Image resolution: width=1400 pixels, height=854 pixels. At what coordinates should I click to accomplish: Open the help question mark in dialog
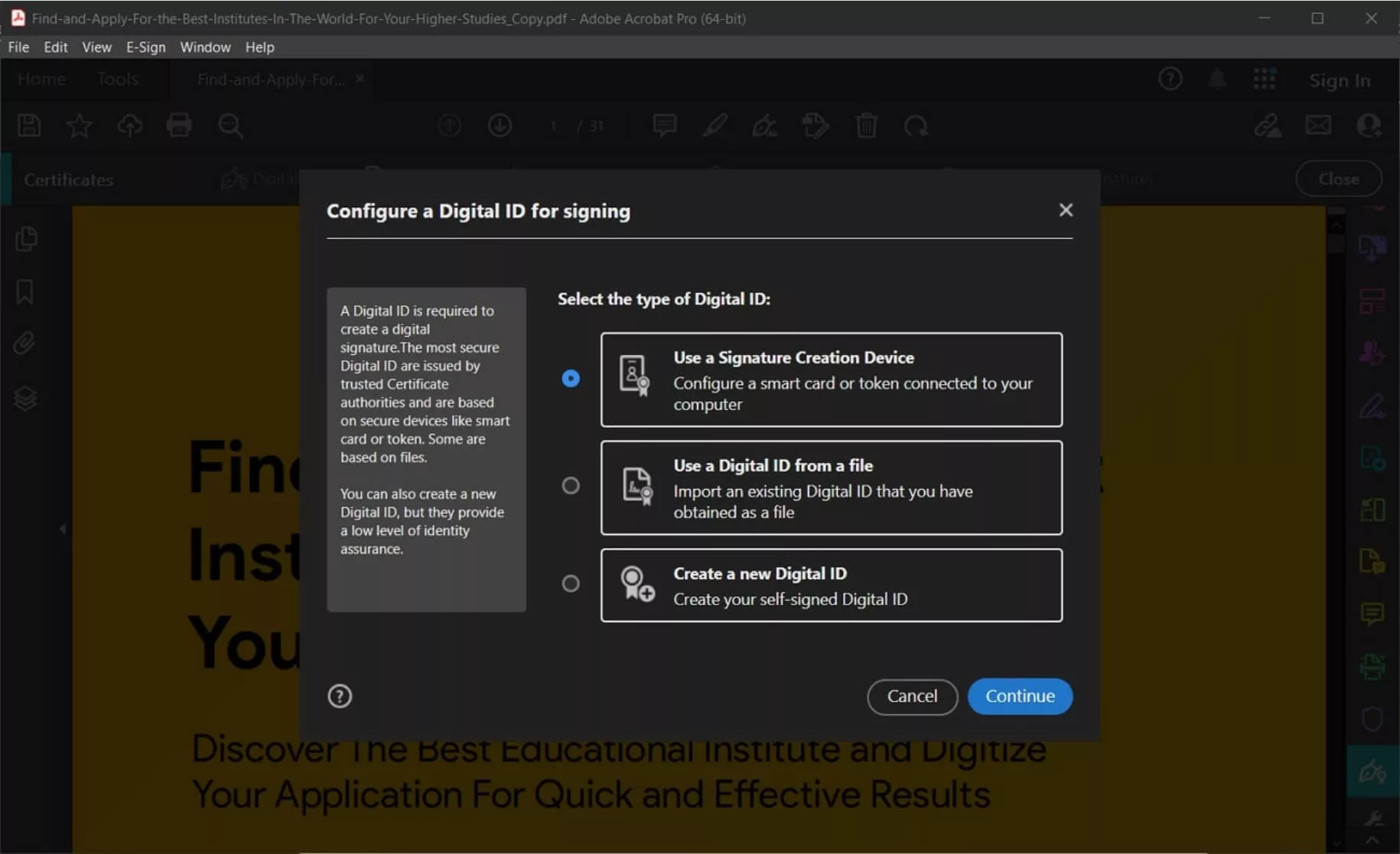tap(340, 696)
